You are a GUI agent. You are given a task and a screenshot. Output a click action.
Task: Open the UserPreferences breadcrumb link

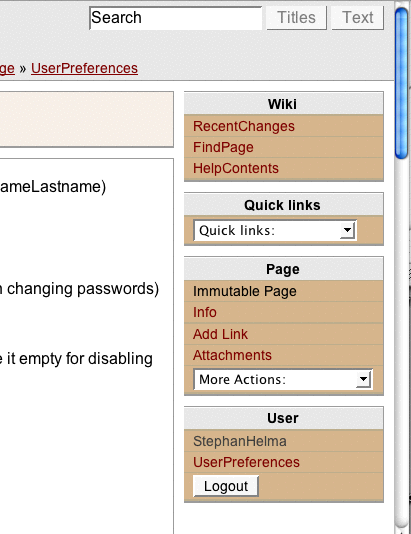pos(84,68)
